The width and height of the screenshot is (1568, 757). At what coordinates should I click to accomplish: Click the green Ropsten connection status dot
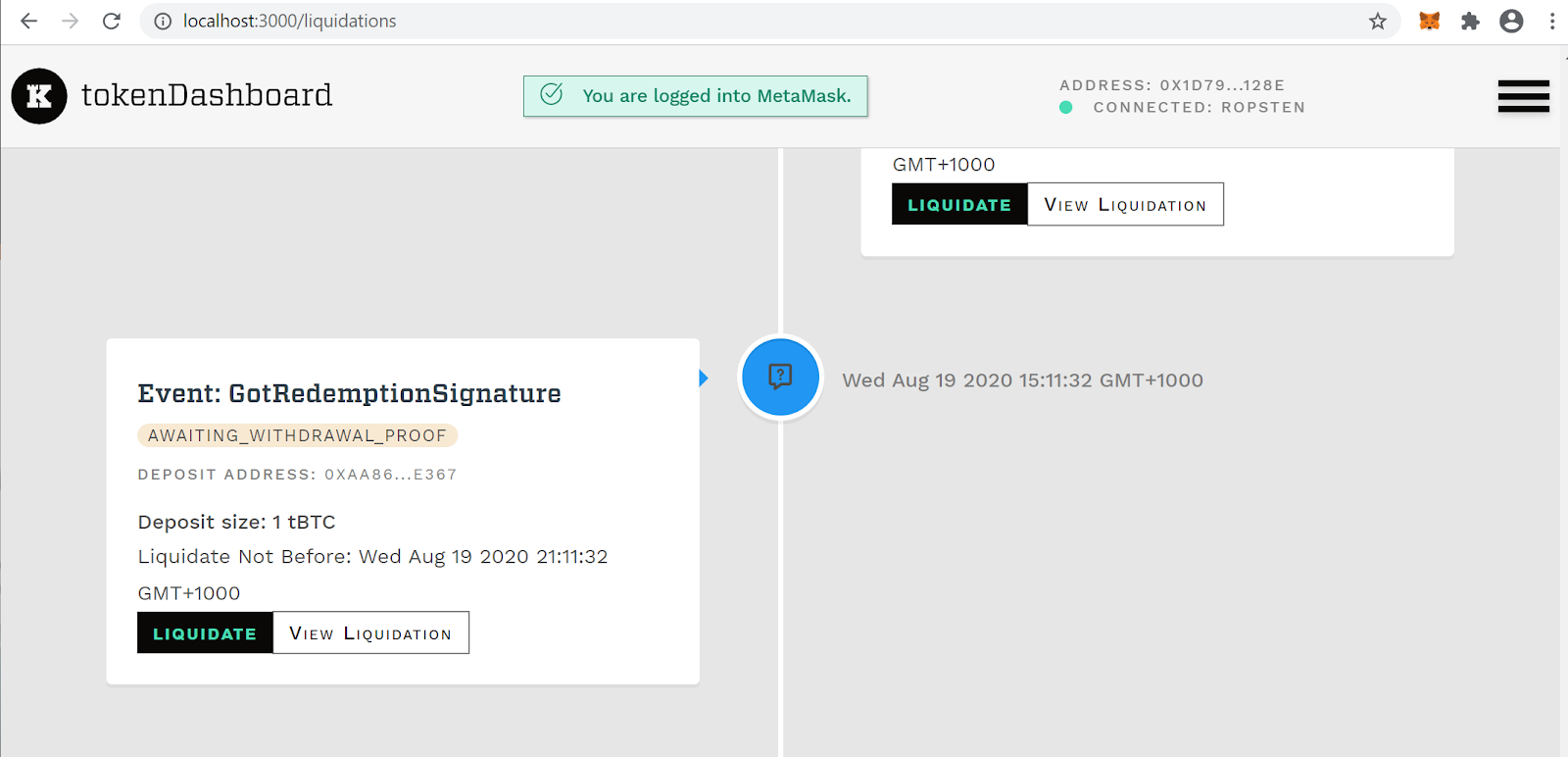point(1064,108)
